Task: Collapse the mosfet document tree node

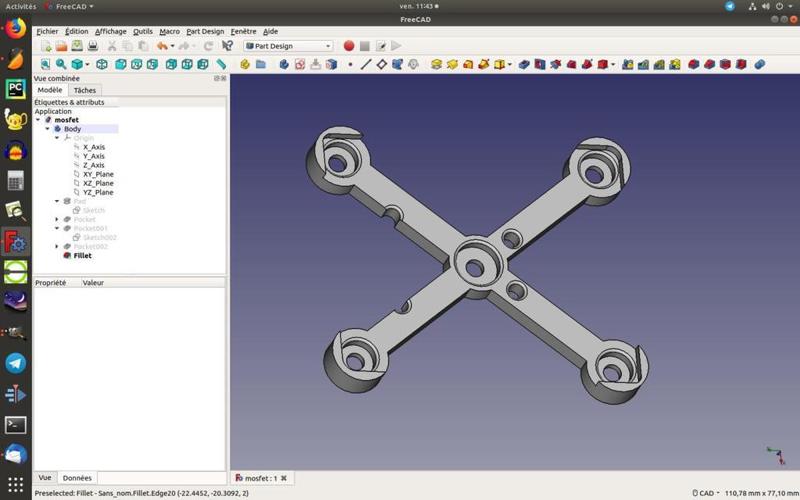Action: click(x=38, y=120)
